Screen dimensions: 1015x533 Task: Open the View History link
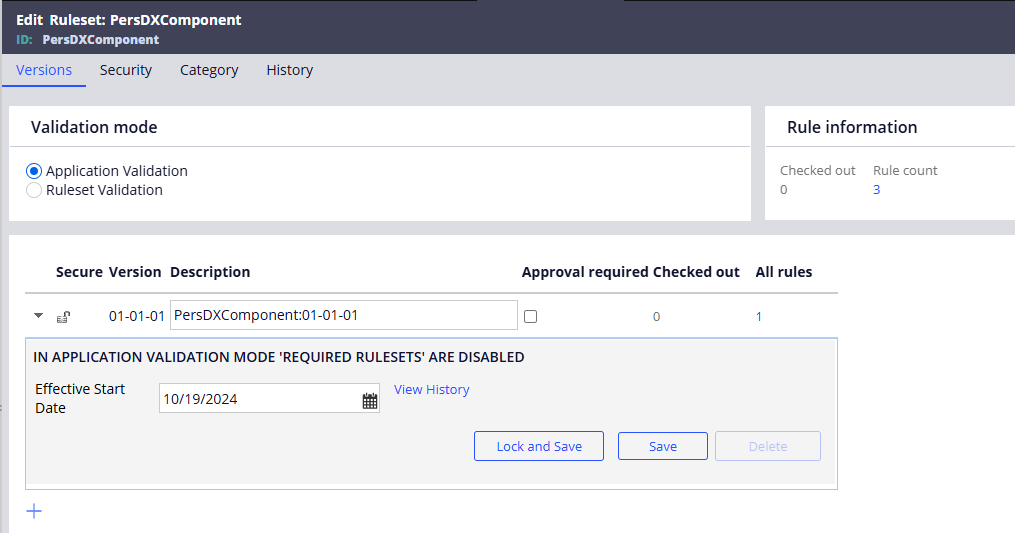pyautogui.click(x=431, y=390)
